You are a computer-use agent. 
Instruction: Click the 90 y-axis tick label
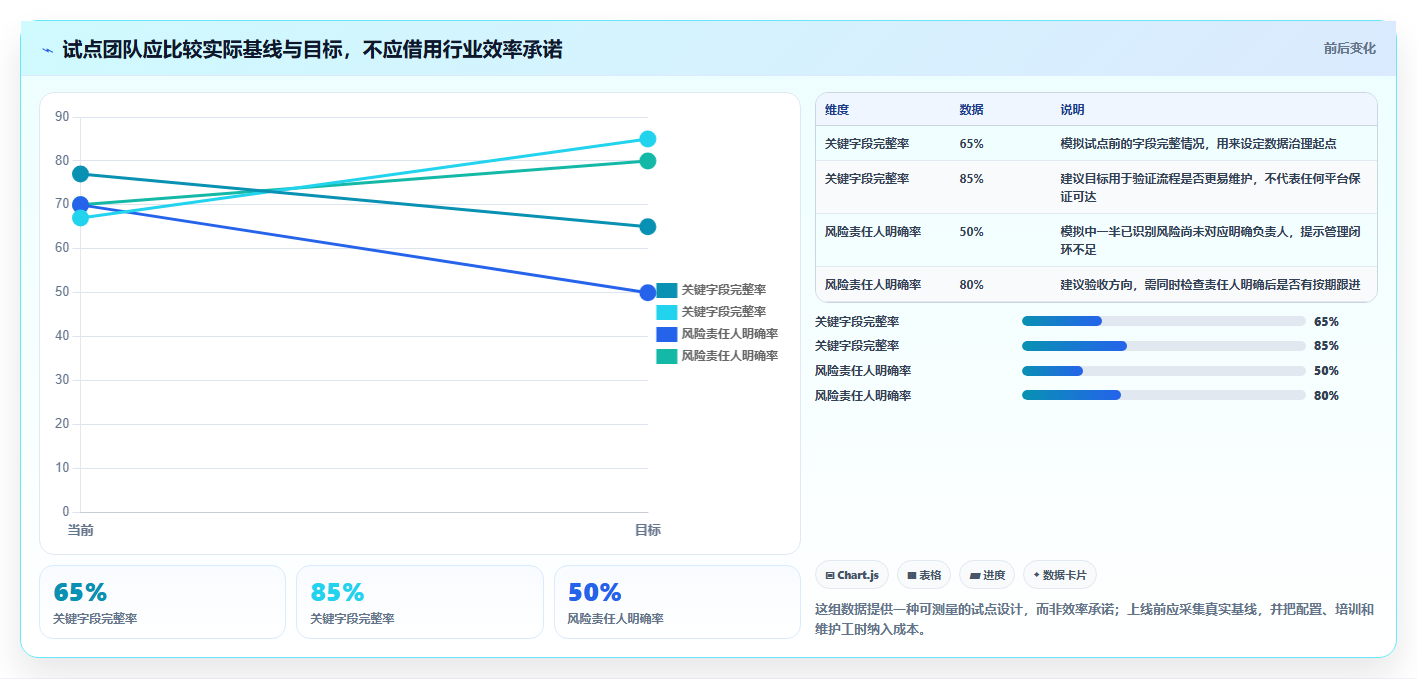tap(62, 117)
